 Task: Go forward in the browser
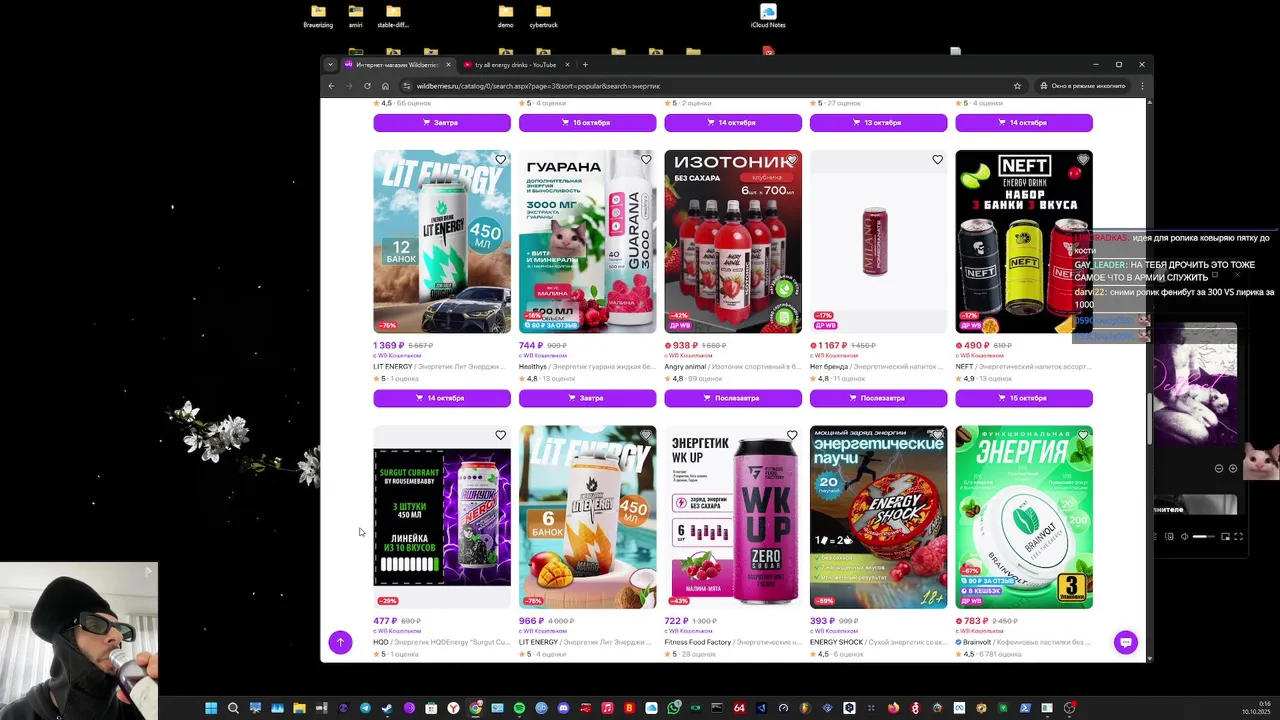tap(349, 86)
